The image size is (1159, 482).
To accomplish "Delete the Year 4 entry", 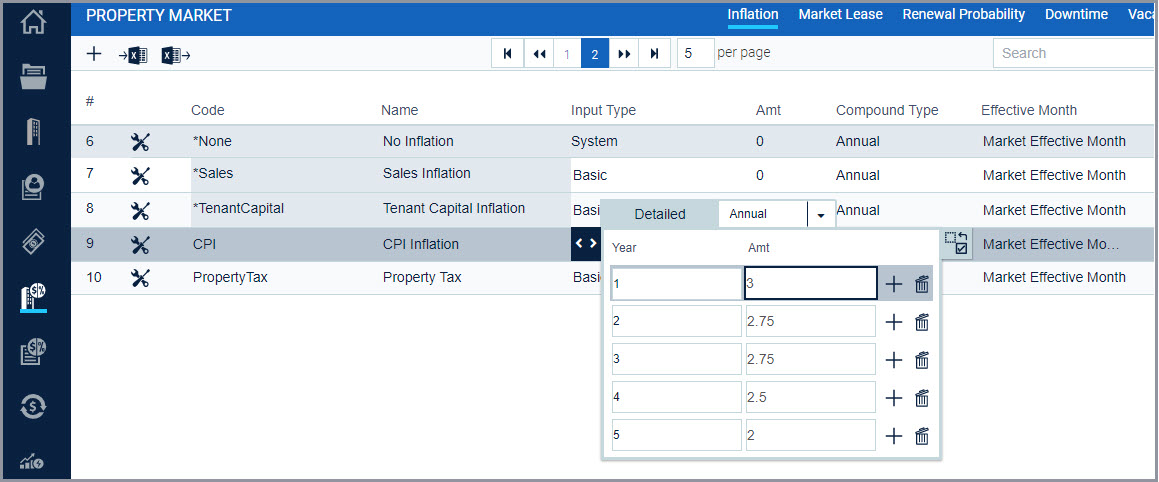I will coord(922,398).
